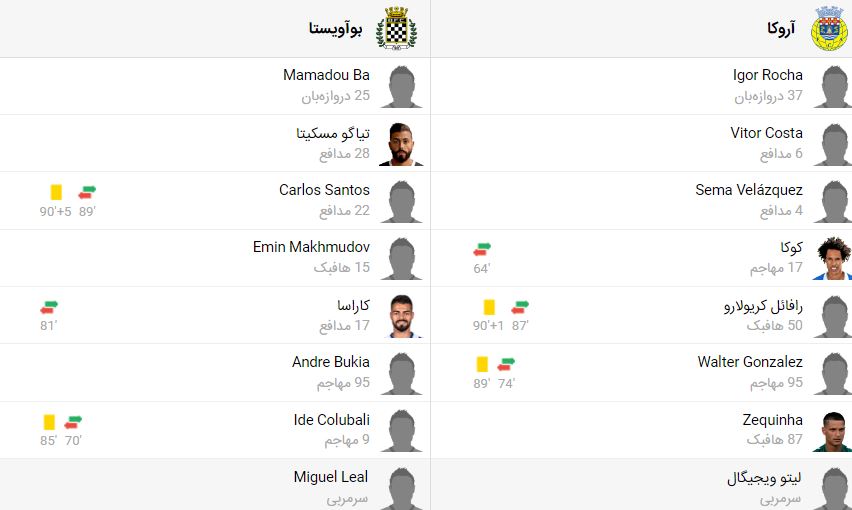Open Igor Rocha's player profile

click(x=767, y=75)
